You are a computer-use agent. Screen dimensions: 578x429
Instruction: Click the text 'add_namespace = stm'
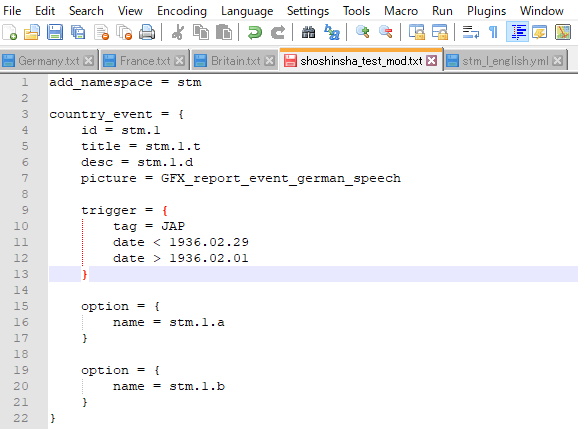[x=125, y=82]
